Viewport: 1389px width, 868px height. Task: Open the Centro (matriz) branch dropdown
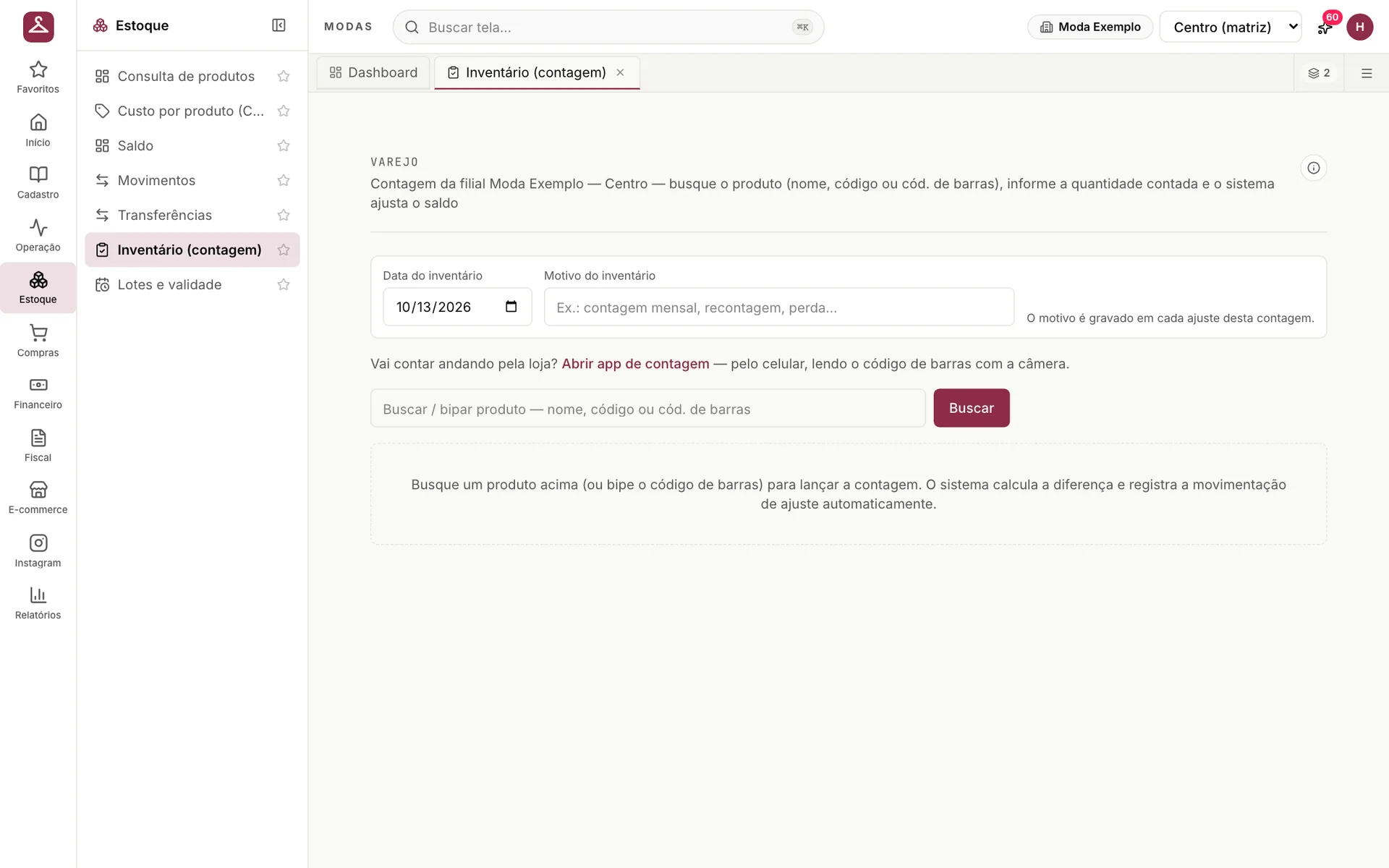(1230, 27)
